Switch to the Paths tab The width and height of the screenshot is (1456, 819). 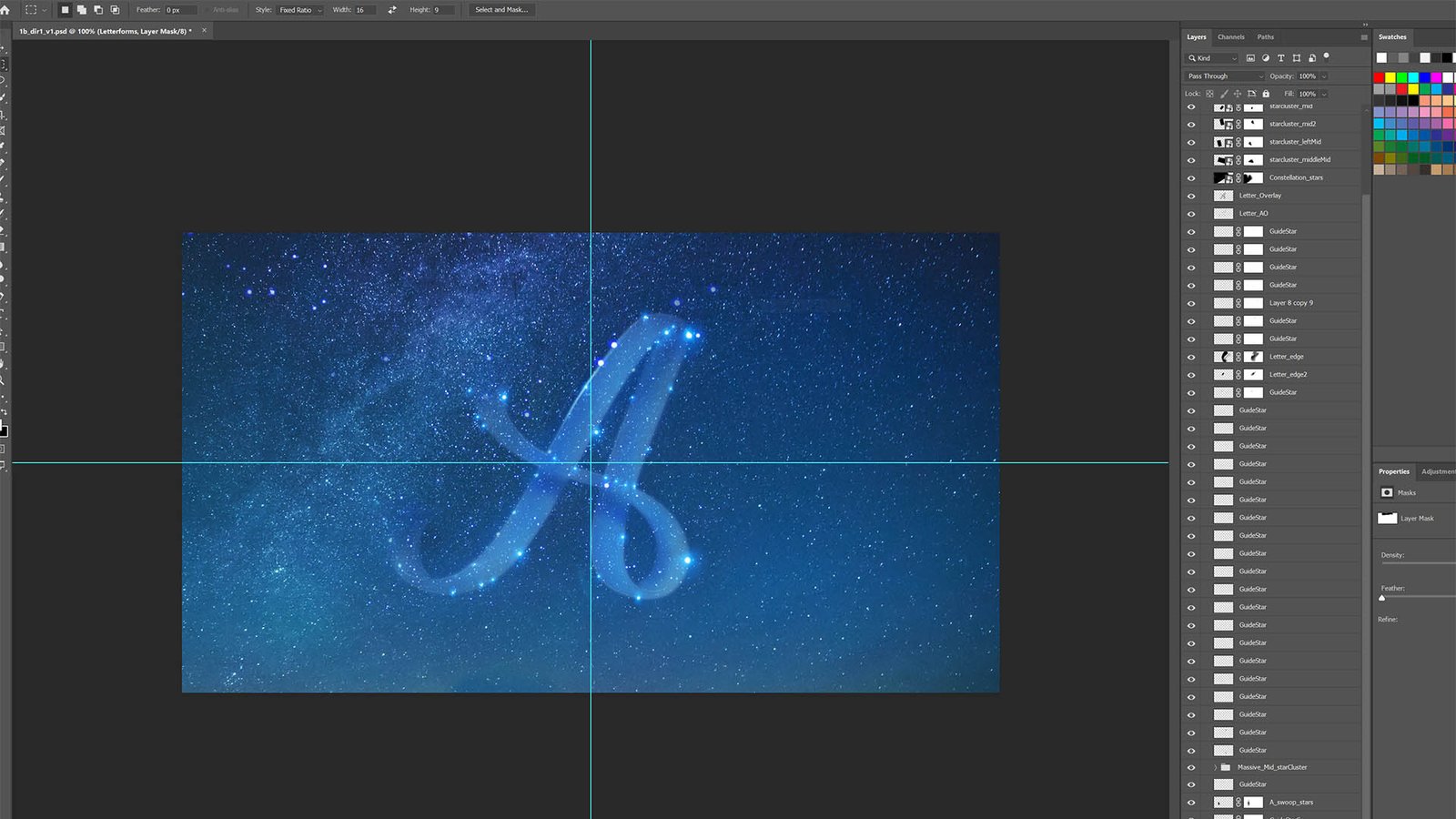[1265, 37]
